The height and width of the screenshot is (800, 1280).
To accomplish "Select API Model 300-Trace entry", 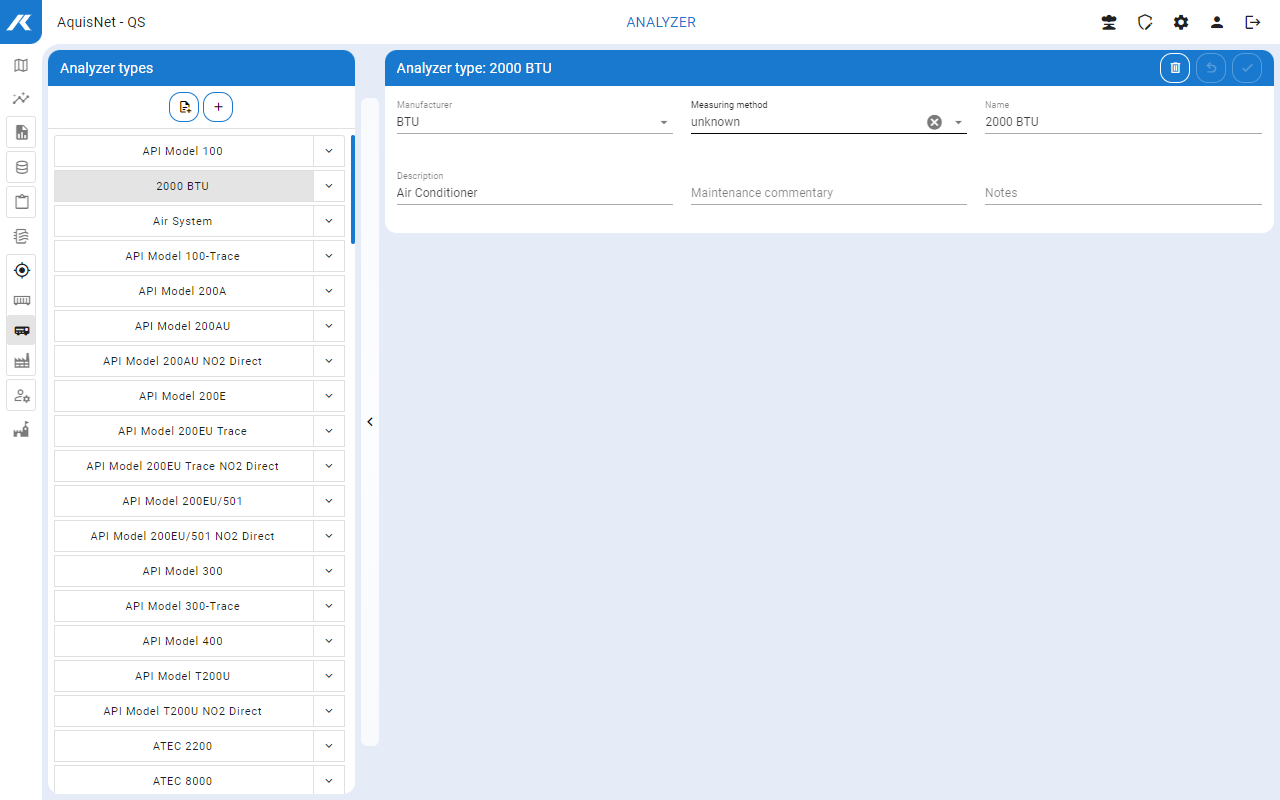I will (183, 606).
